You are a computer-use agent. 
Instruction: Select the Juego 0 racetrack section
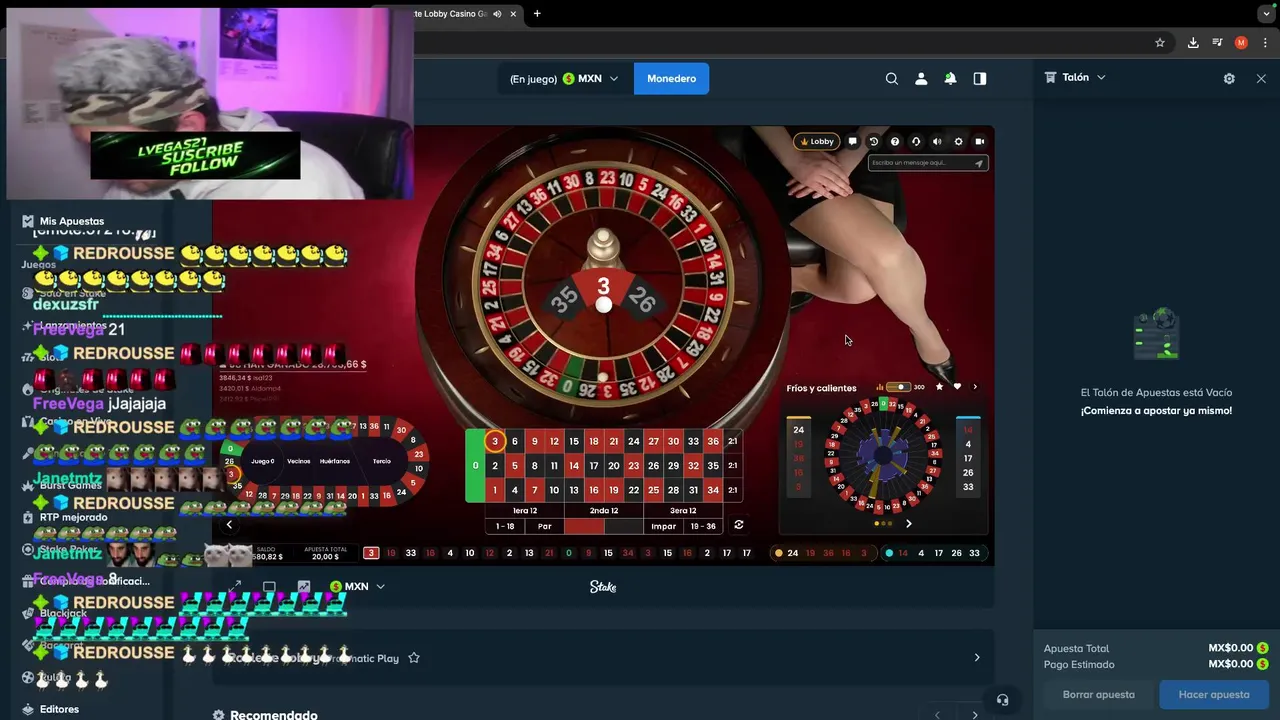[263, 461]
